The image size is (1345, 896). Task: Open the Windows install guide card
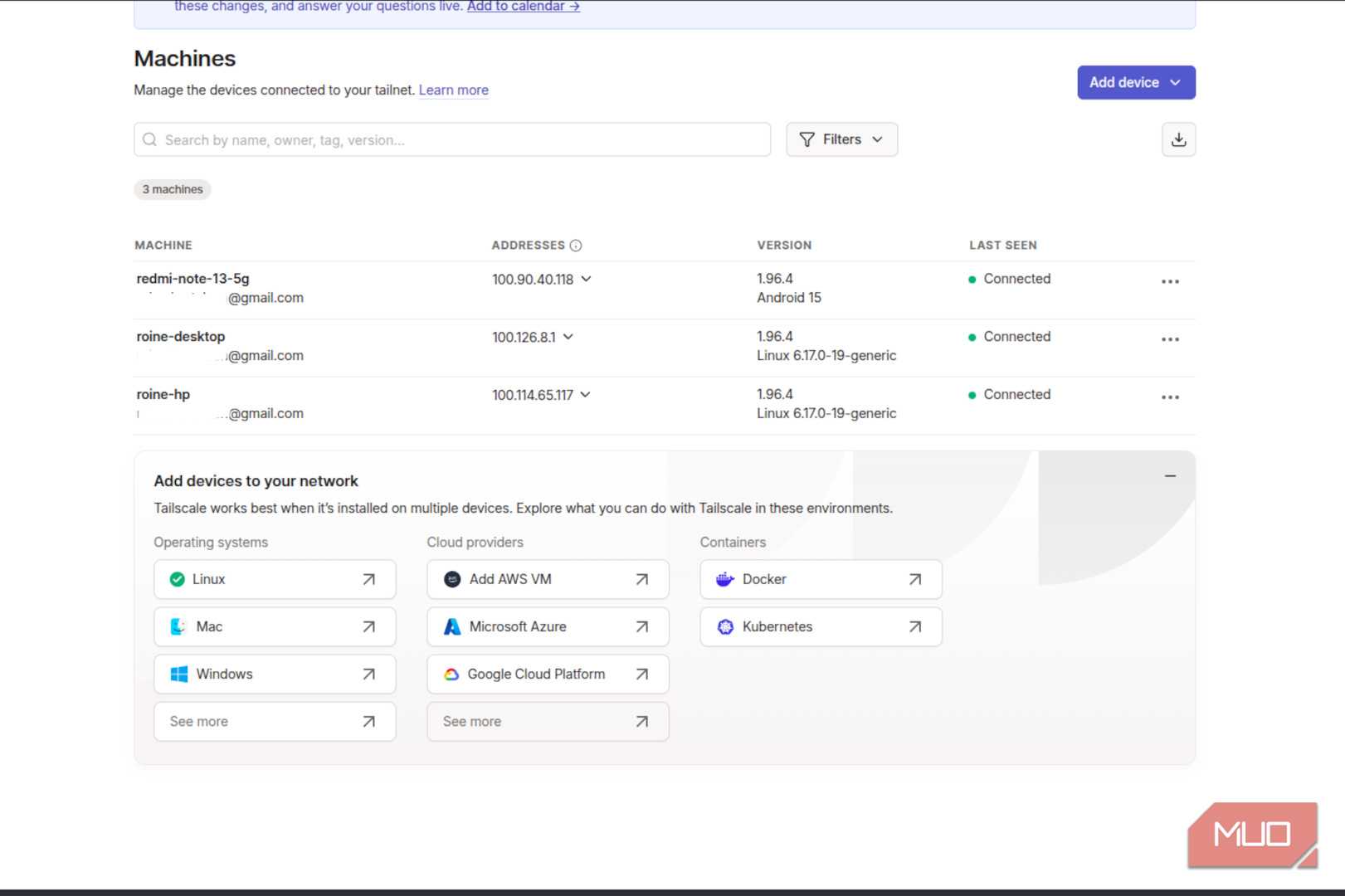(275, 674)
